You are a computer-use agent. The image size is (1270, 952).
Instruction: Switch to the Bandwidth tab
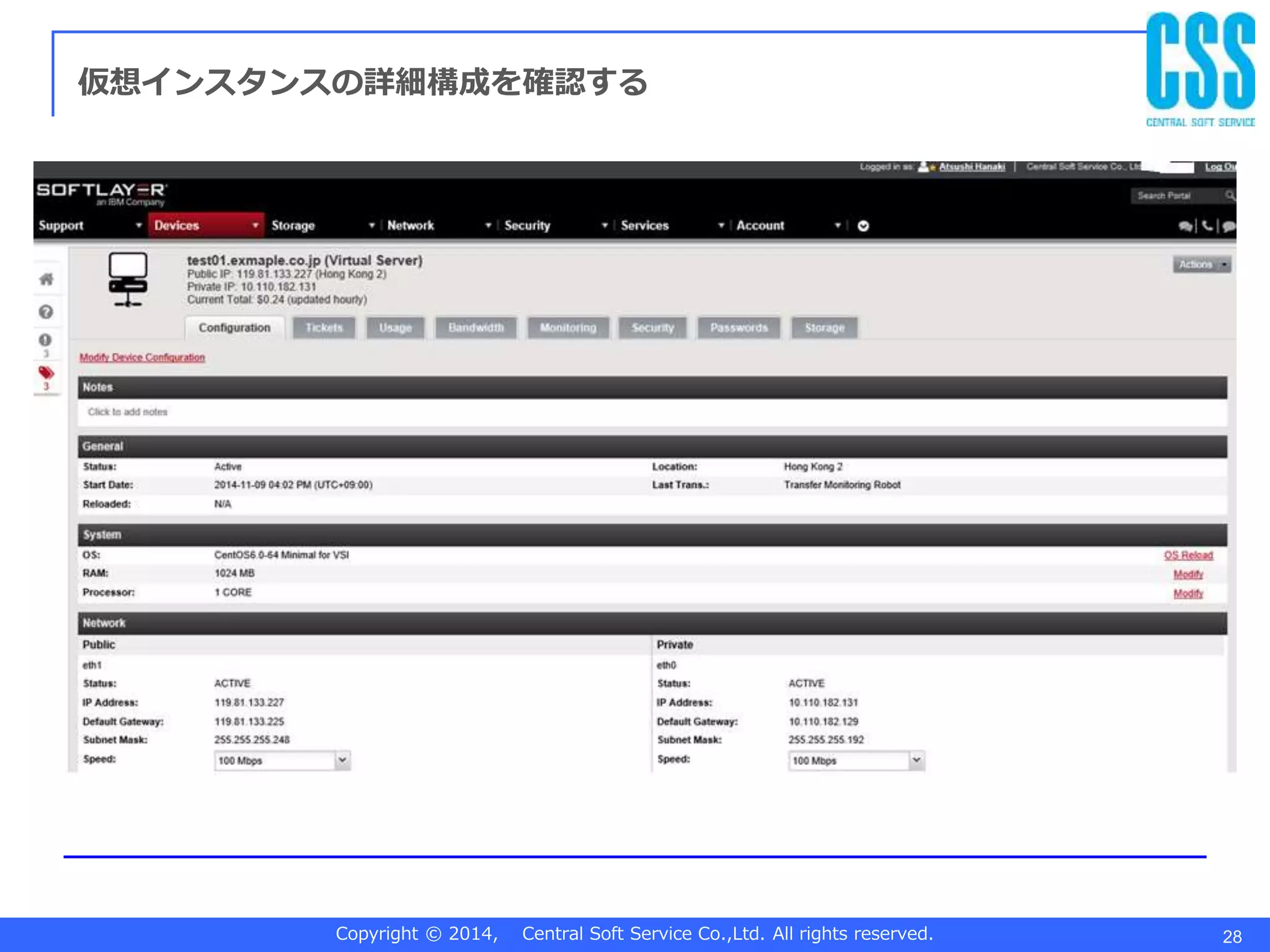[476, 328]
